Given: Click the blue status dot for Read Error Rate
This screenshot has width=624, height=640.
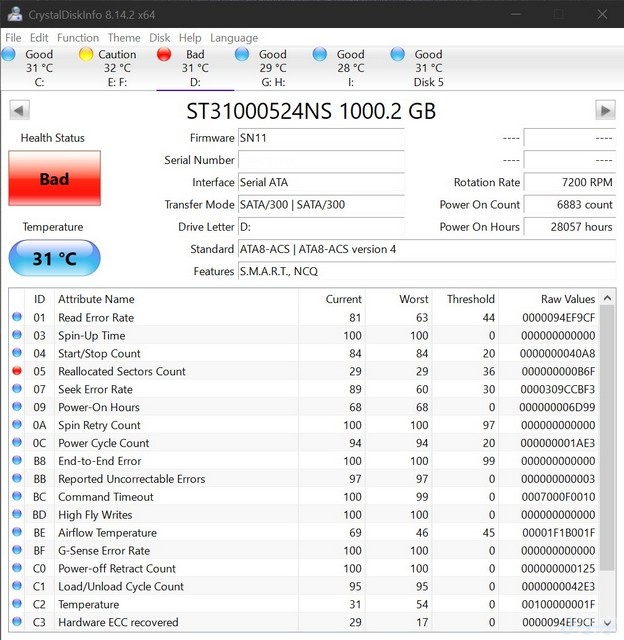Looking at the screenshot, I should (x=17, y=317).
